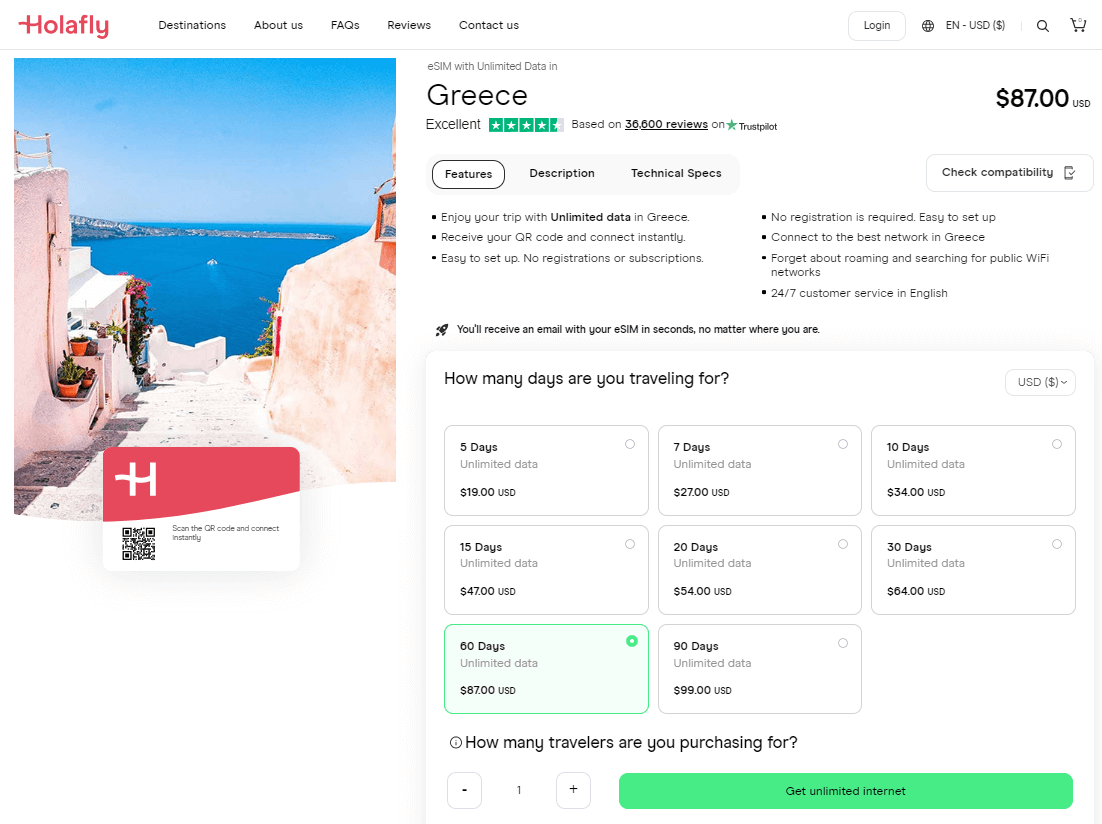1102x824 pixels.
Task: Open the shopping cart icon
Action: [1078, 25]
